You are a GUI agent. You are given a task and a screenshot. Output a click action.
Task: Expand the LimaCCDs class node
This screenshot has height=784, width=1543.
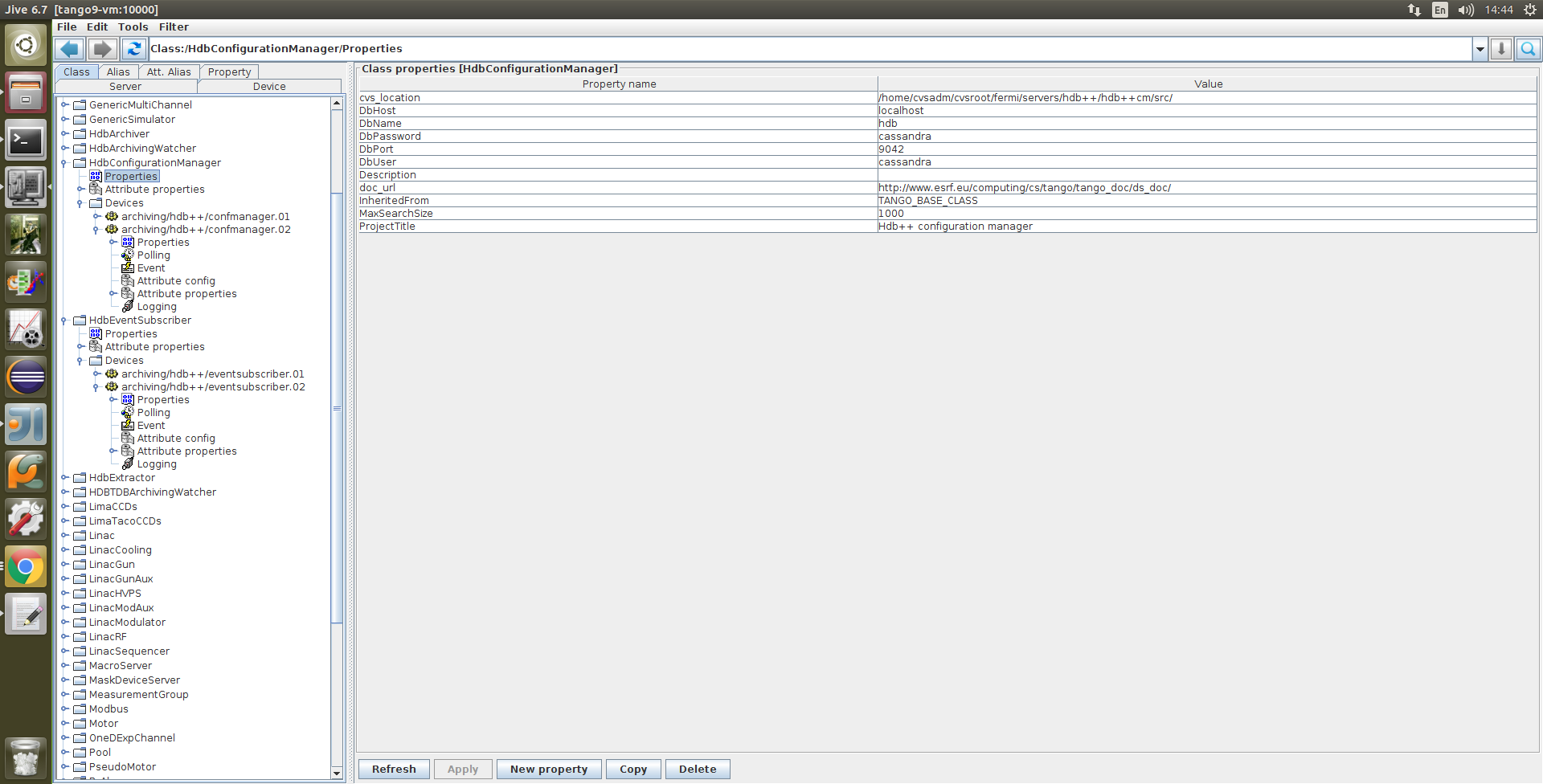click(x=64, y=506)
